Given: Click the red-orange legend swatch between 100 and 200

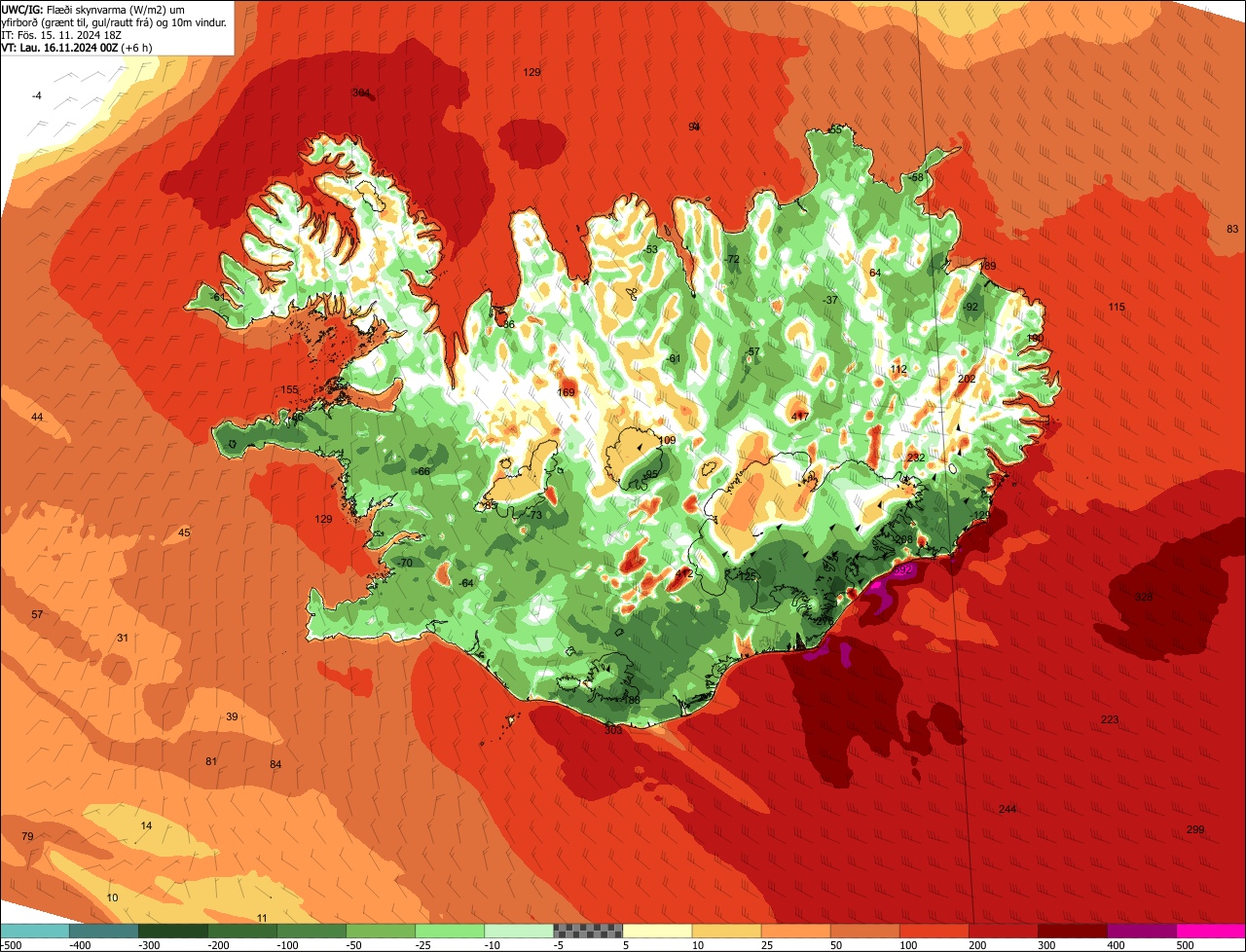Looking at the screenshot, I should 934,932.
